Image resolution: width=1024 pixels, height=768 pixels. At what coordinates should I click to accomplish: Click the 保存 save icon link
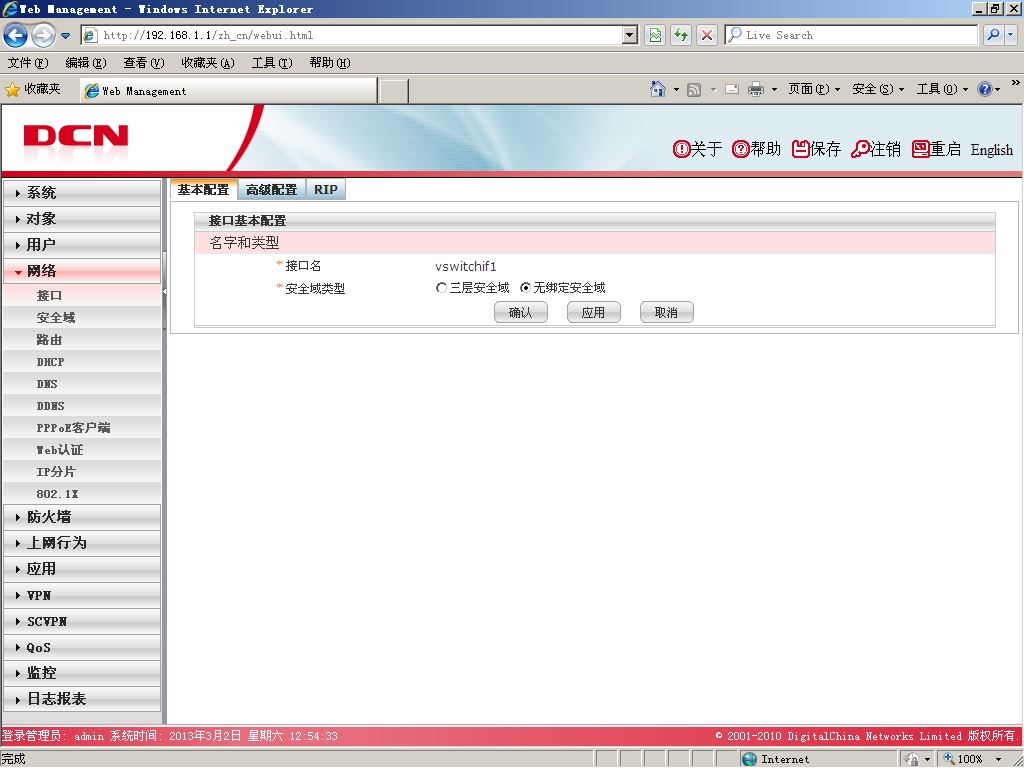[816, 150]
